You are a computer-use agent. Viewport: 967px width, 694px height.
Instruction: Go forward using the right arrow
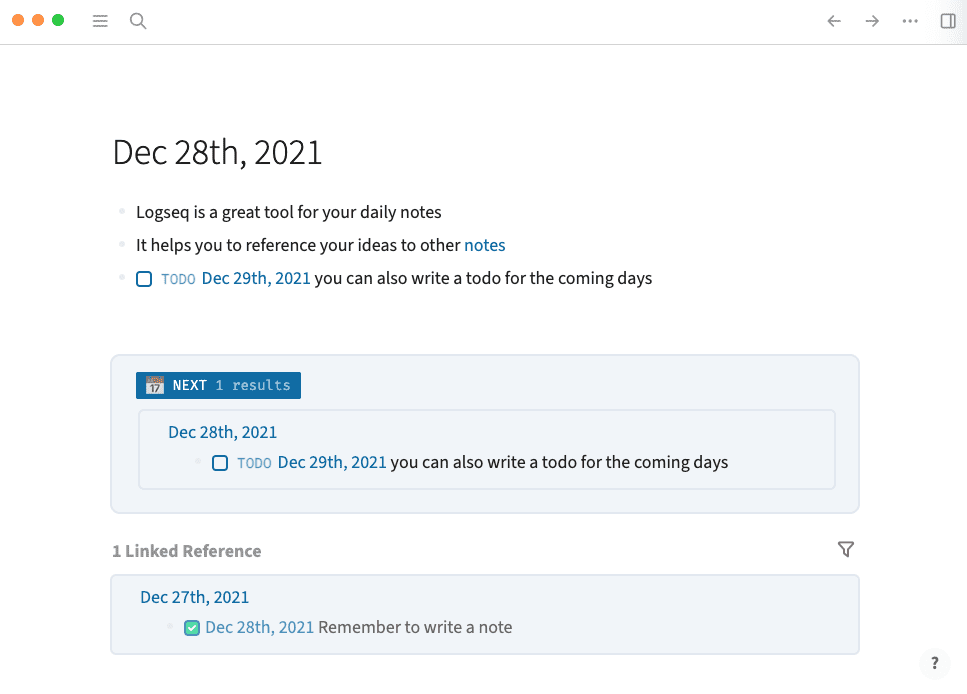point(872,21)
